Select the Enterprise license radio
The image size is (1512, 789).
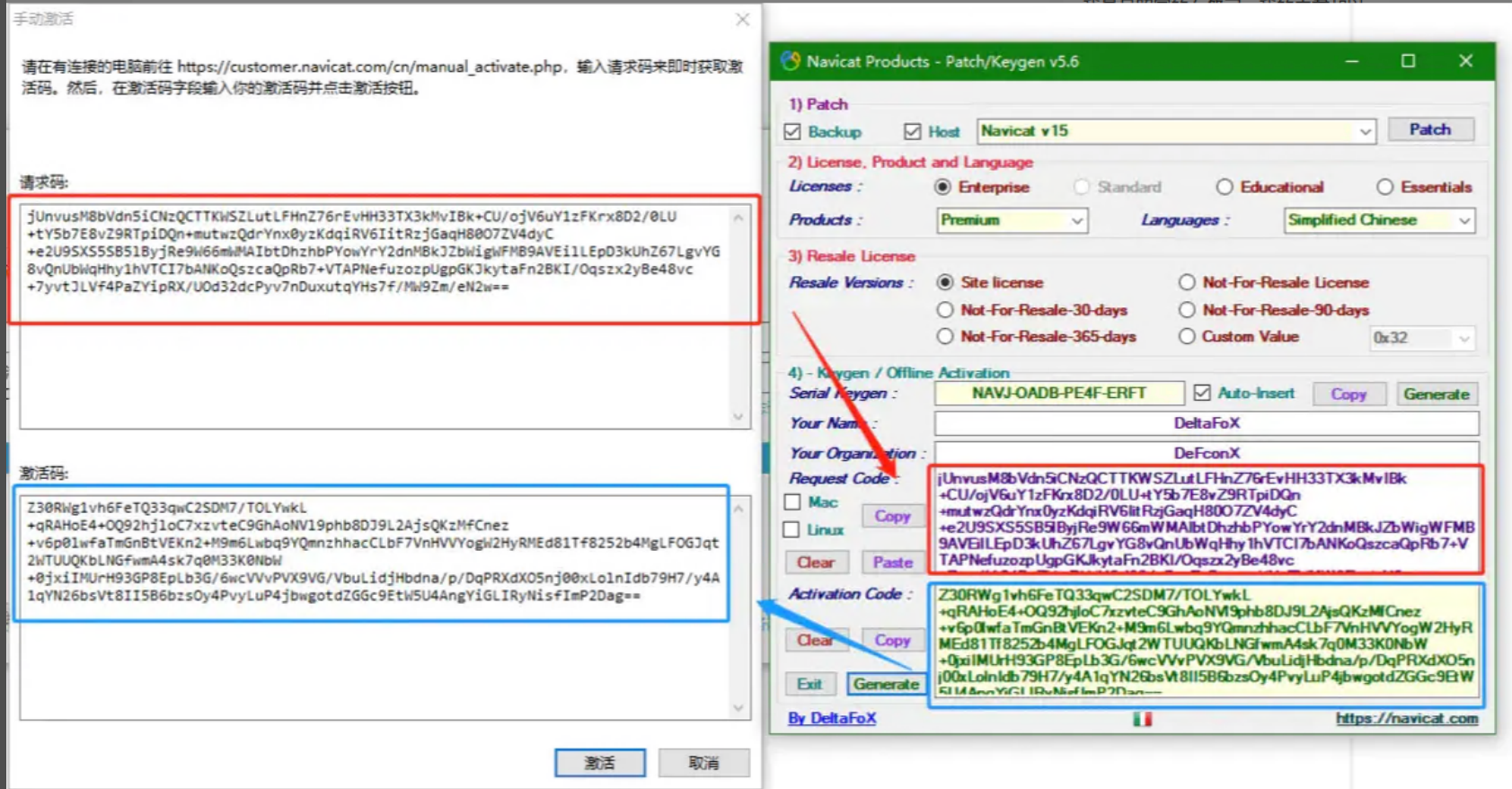[x=942, y=187]
